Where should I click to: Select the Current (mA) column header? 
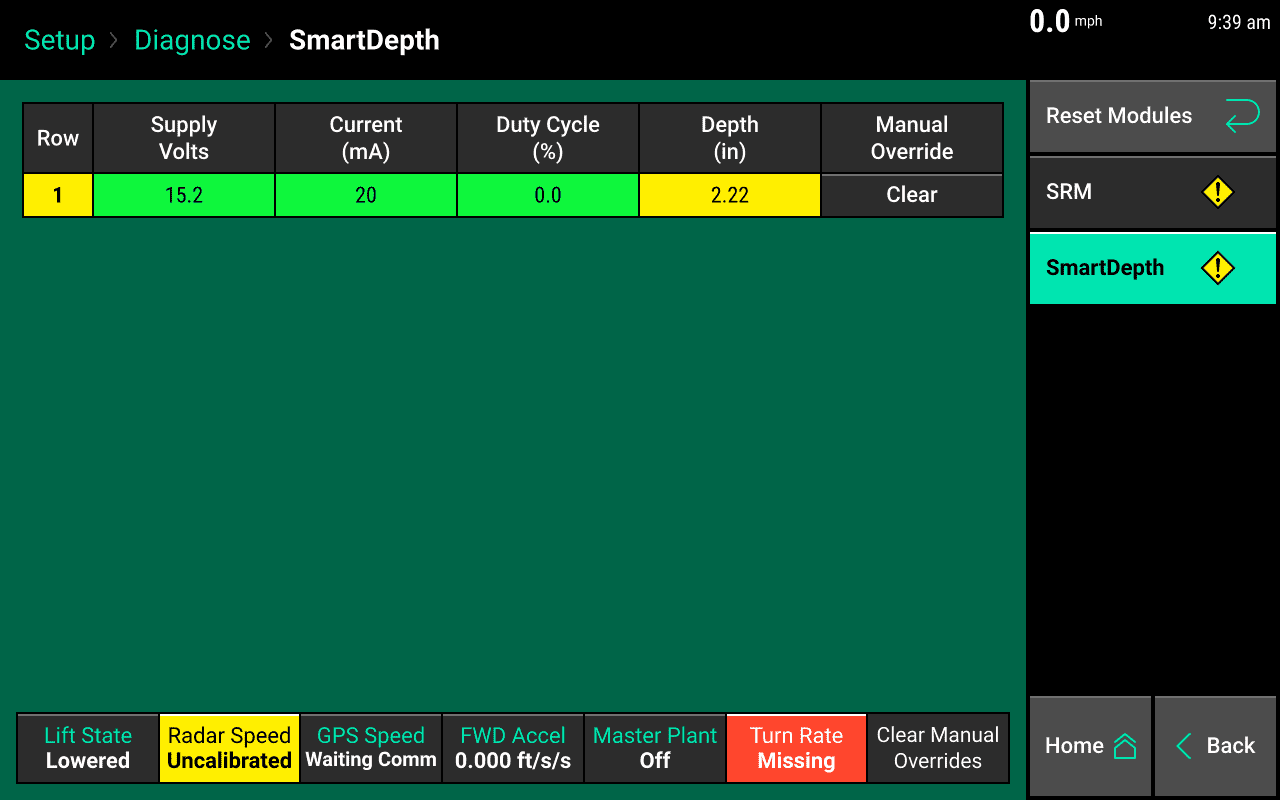tap(366, 138)
